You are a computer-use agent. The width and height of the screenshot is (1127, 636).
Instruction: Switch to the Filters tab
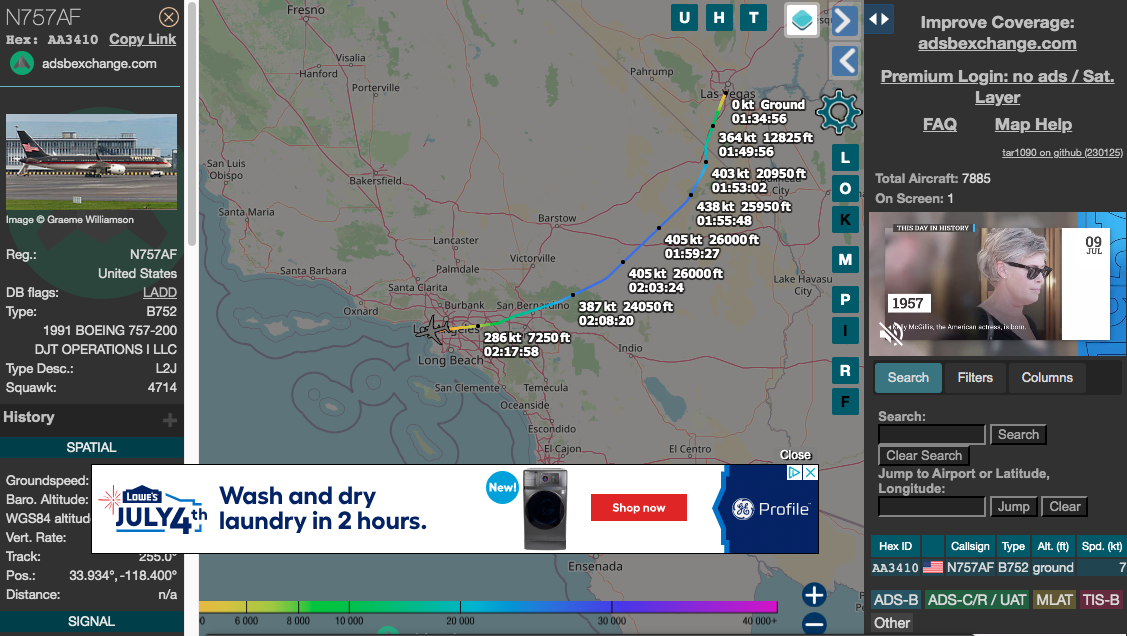tap(975, 378)
